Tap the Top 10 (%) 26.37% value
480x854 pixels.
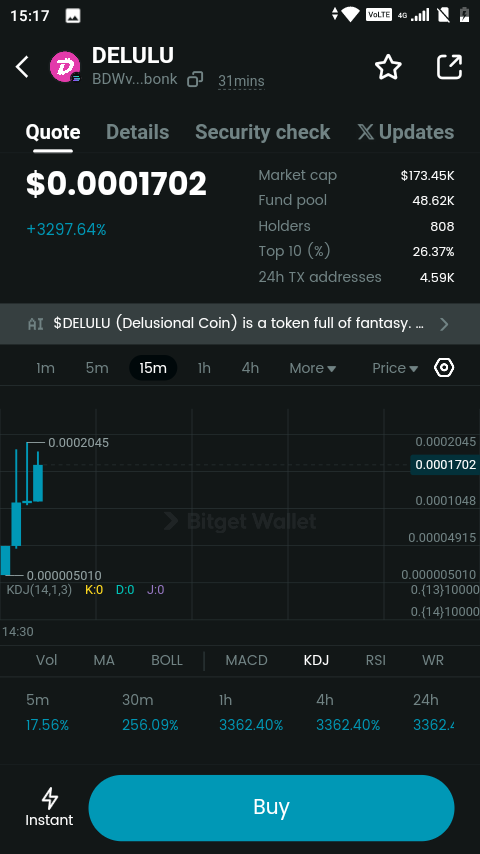click(x=433, y=251)
